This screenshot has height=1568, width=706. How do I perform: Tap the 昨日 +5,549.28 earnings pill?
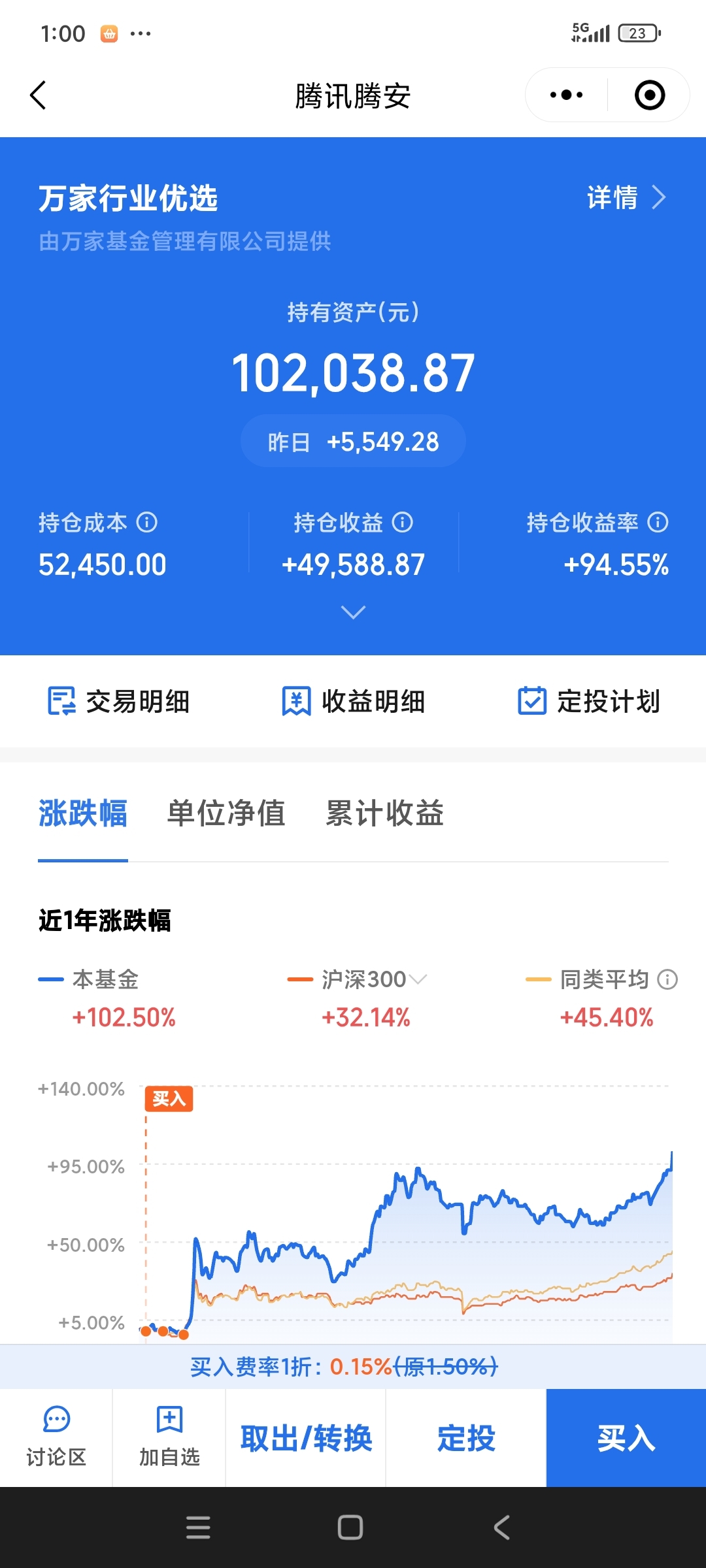353,442
